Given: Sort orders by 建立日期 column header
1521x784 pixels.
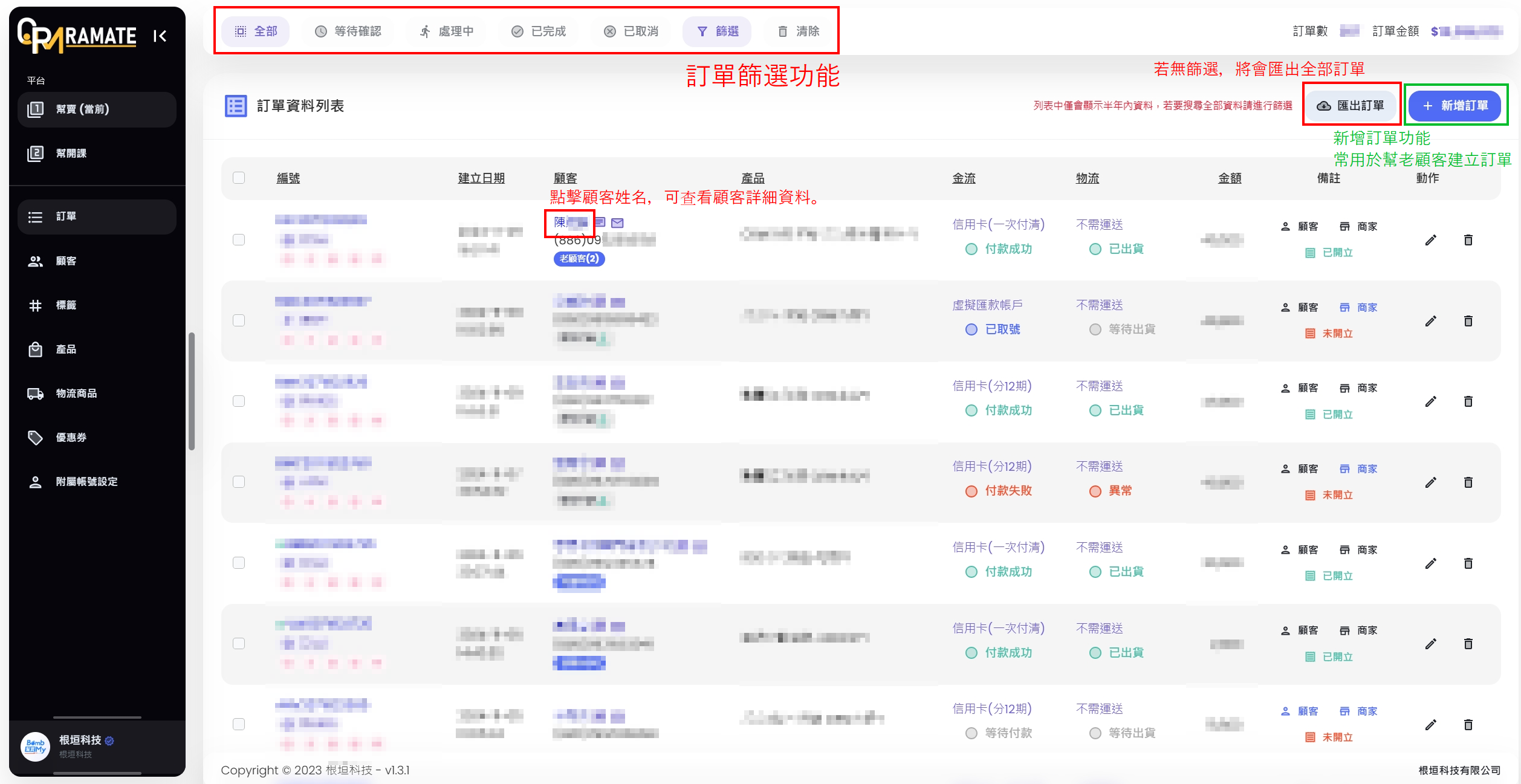Looking at the screenshot, I should click(x=481, y=178).
